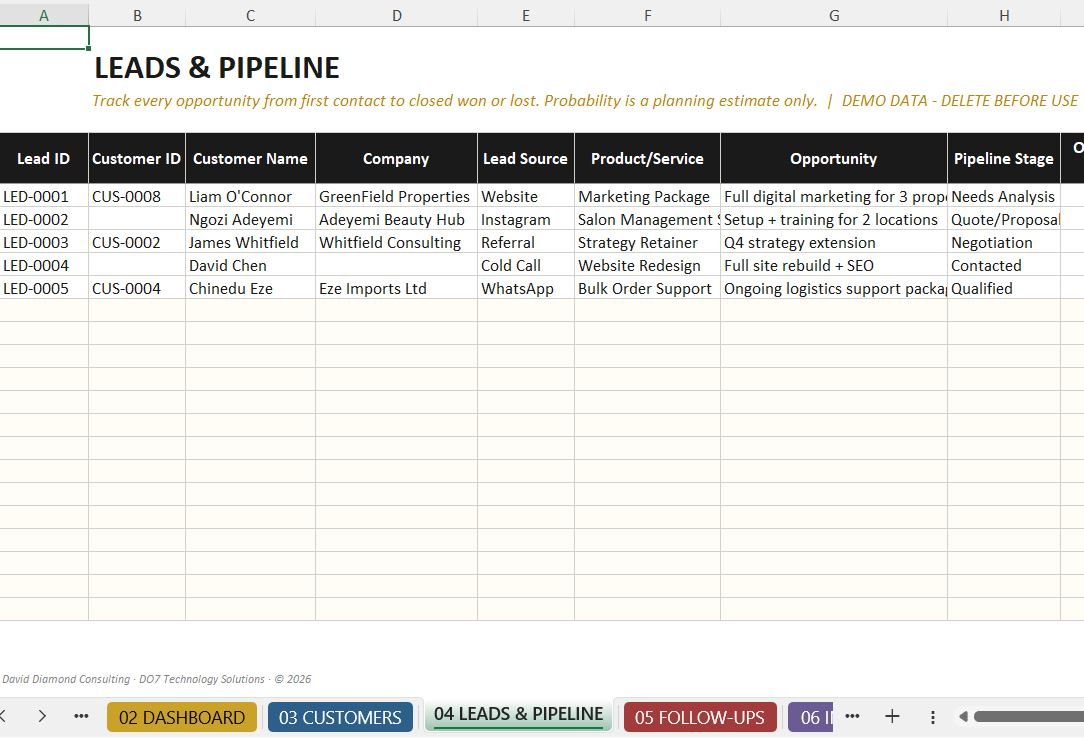Open the partially visible 06 sheet tab

coord(812,717)
